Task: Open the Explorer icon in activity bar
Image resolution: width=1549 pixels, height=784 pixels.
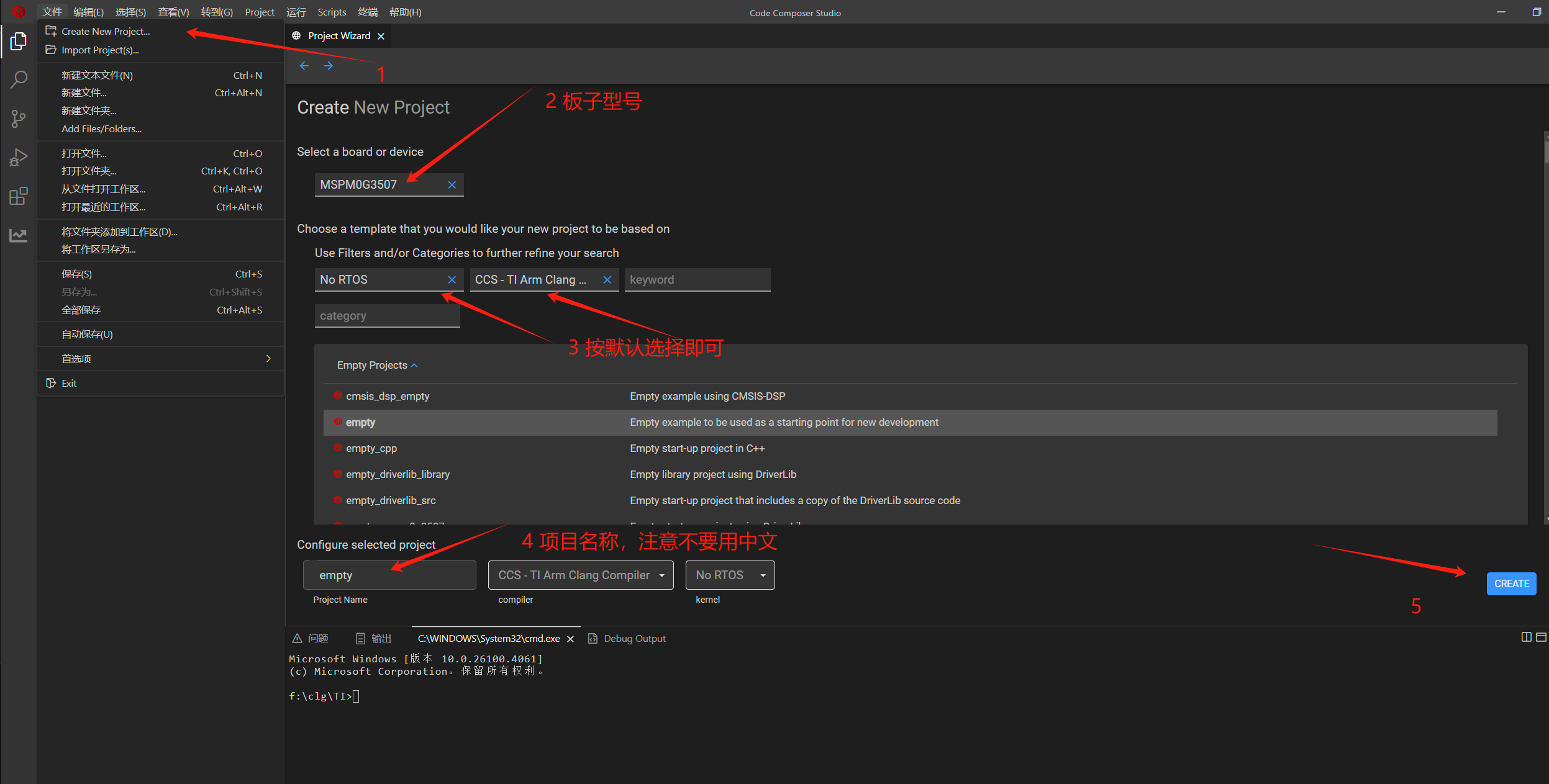Action: [x=19, y=42]
